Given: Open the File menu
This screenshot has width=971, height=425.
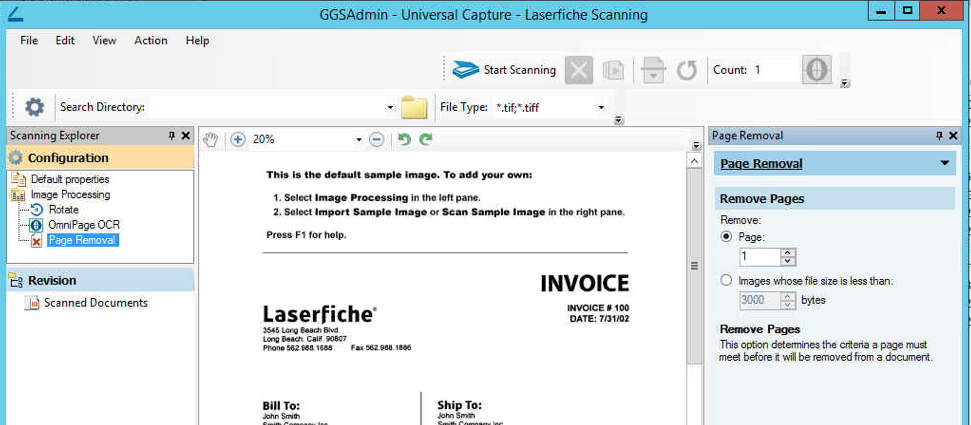Looking at the screenshot, I should 28,40.
